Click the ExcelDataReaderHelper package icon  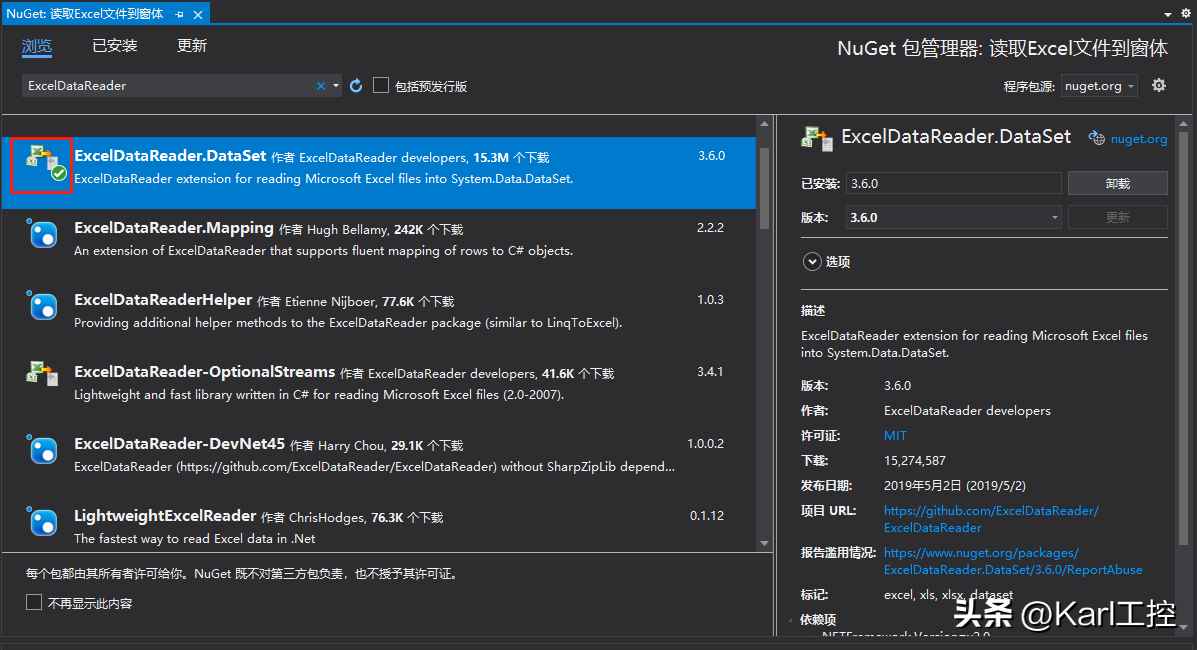43,306
